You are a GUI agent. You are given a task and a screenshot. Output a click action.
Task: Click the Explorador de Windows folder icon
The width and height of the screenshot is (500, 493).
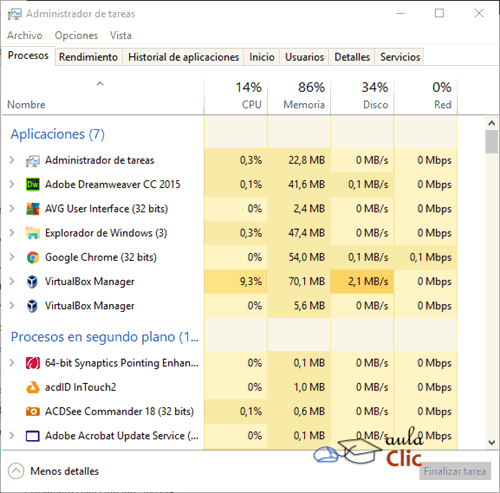click(x=33, y=233)
